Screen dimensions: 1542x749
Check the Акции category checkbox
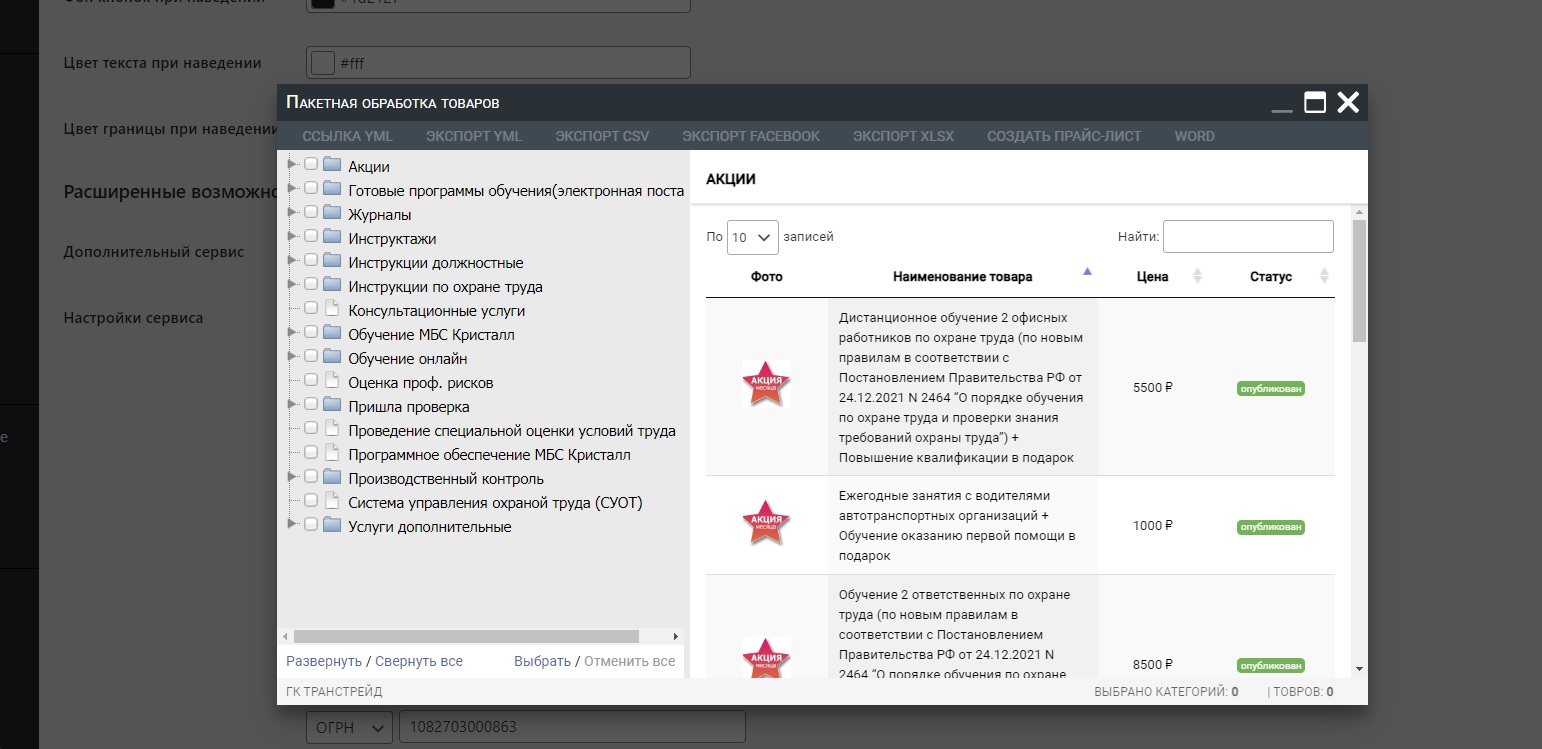tap(311, 164)
